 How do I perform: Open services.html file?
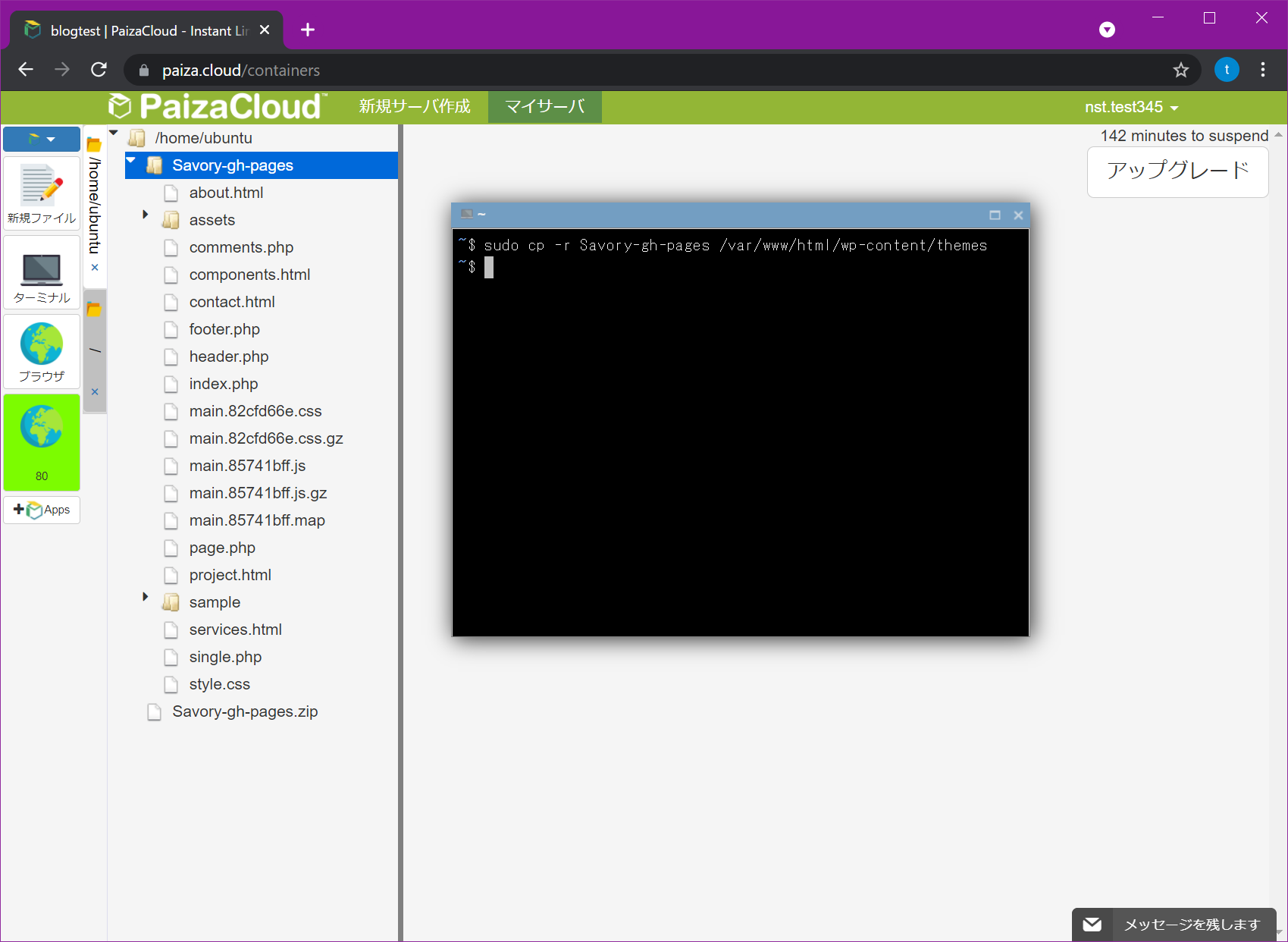click(235, 630)
